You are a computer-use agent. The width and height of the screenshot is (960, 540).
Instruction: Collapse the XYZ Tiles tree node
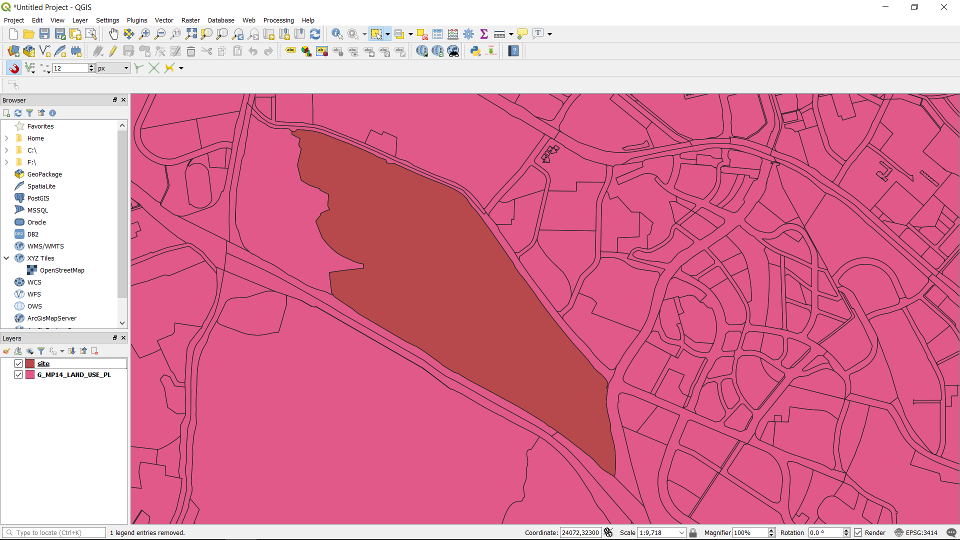[7, 258]
